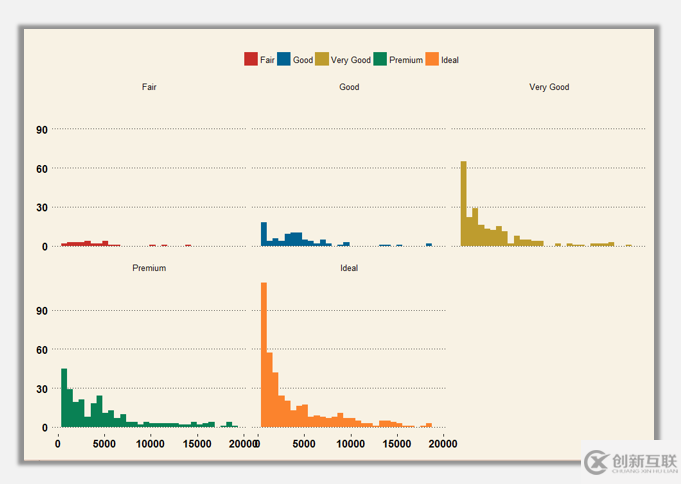Click the tallest gold bar in Very Good histogram

tap(463, 204)
